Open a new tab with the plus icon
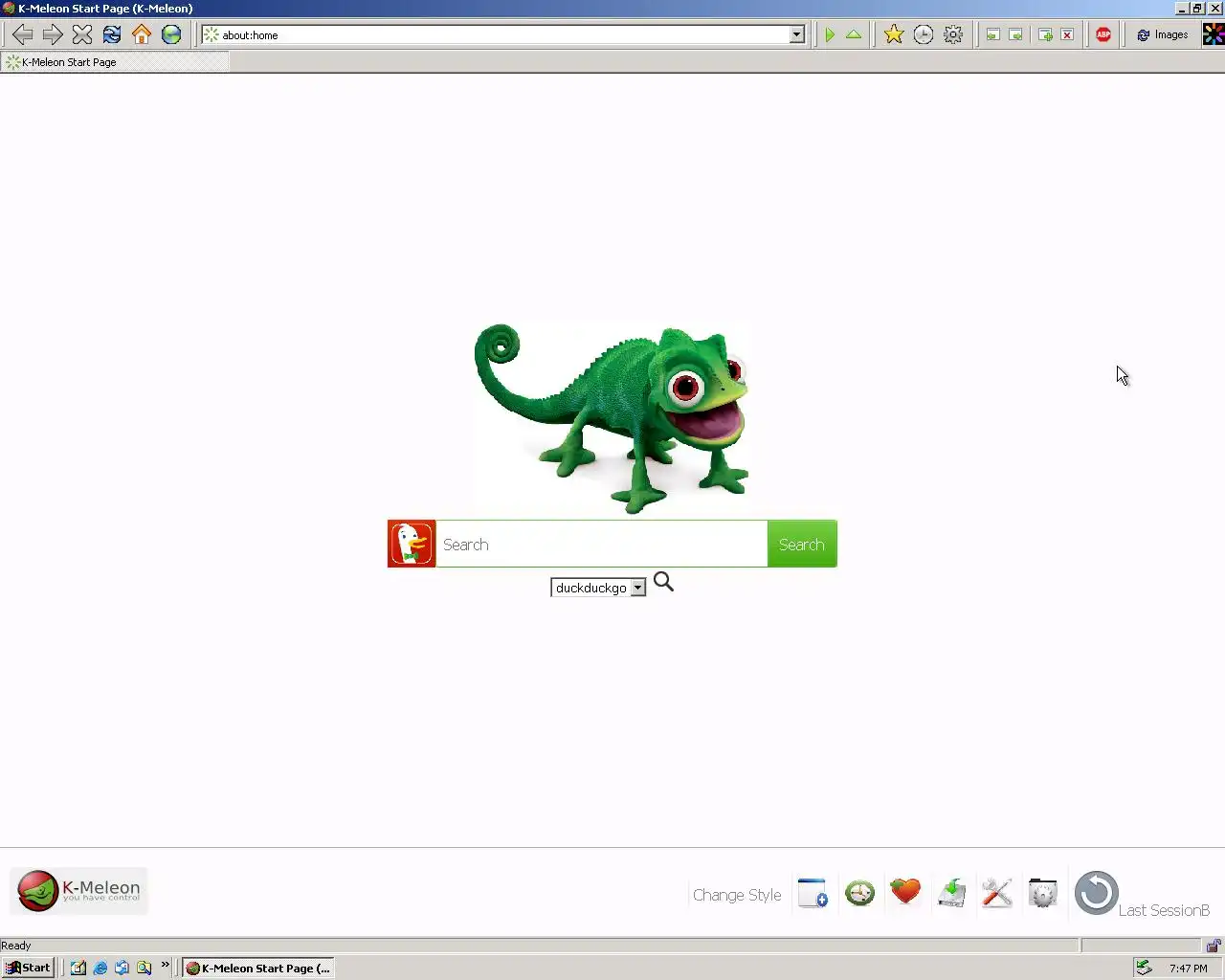The height and width of the screenshot is (980, 1225). point(1046,34)
